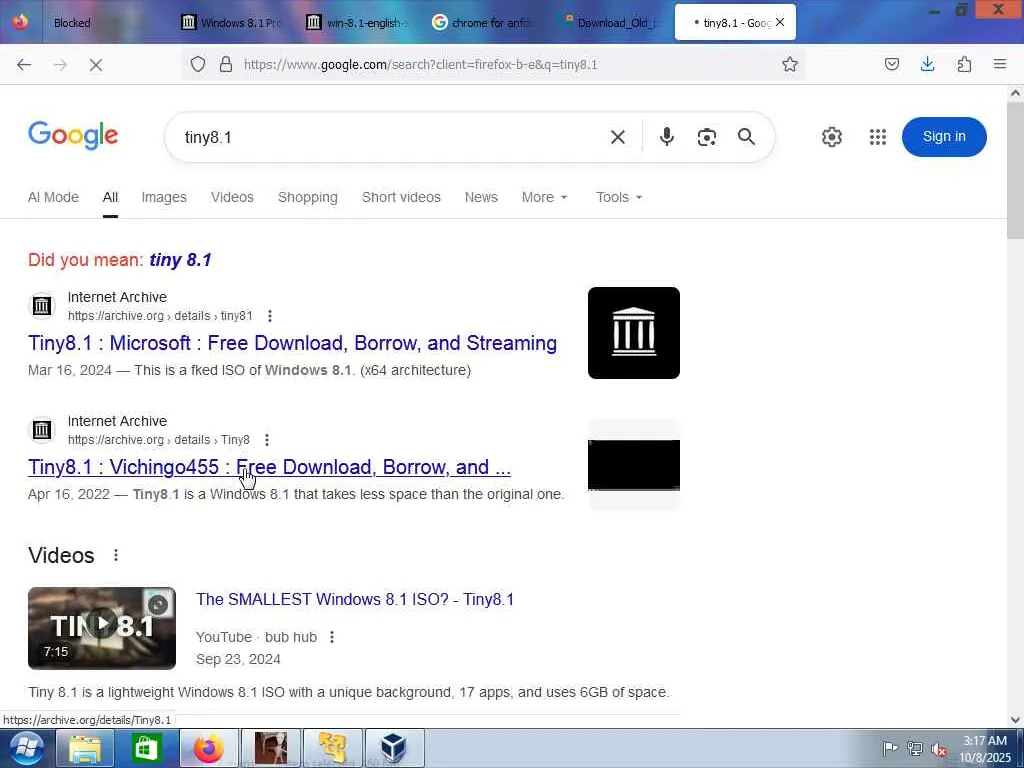
Task: Open the Store icon in the taskbar
Action: click(146, 748)
